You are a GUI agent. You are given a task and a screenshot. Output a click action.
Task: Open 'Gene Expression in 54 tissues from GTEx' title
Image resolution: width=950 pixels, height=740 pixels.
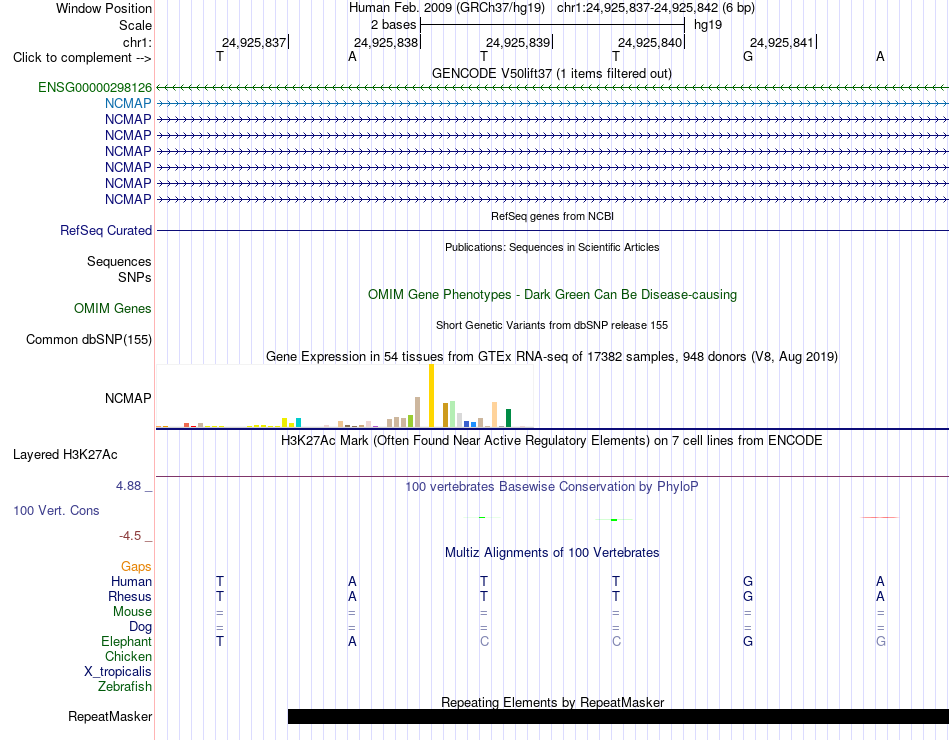[552, 356]
